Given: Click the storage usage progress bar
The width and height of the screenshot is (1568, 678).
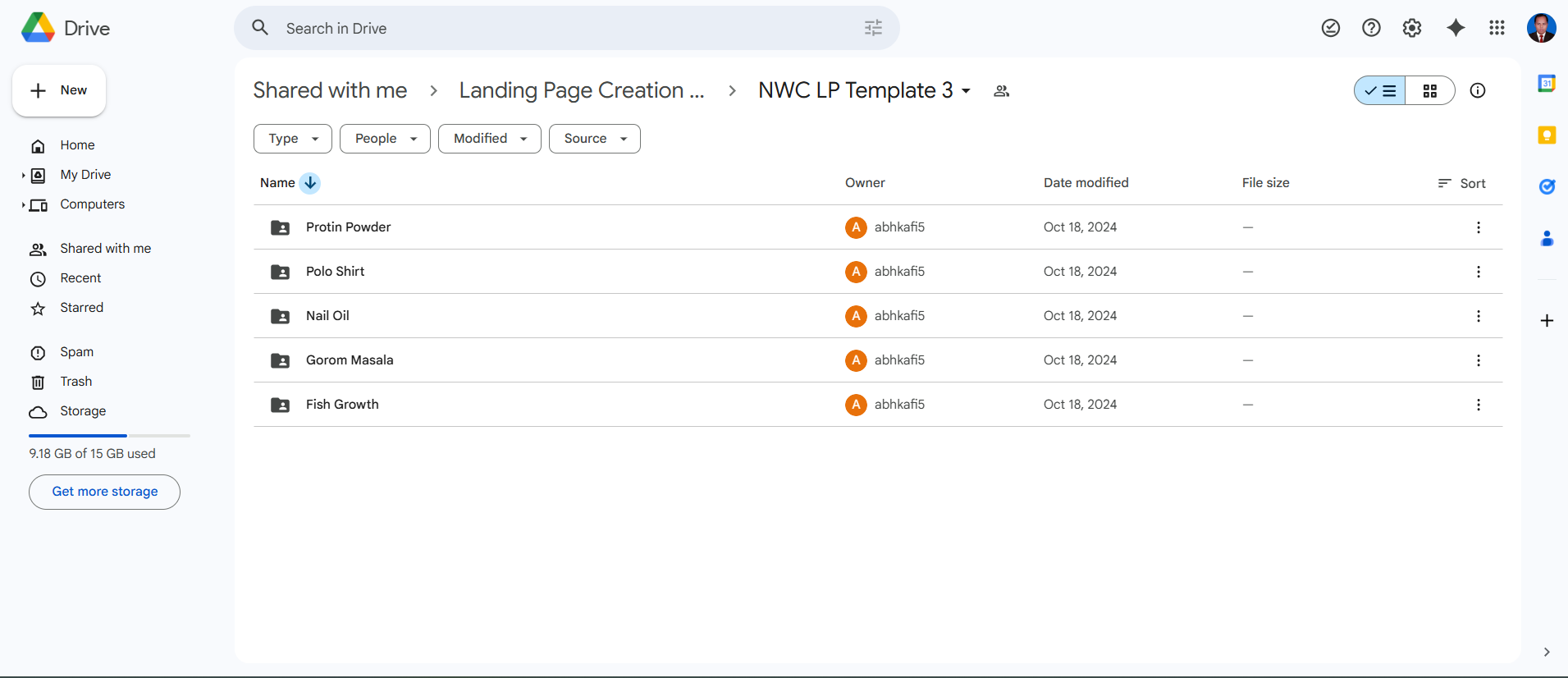Looking at the screenshot, I should coord(109,436).
